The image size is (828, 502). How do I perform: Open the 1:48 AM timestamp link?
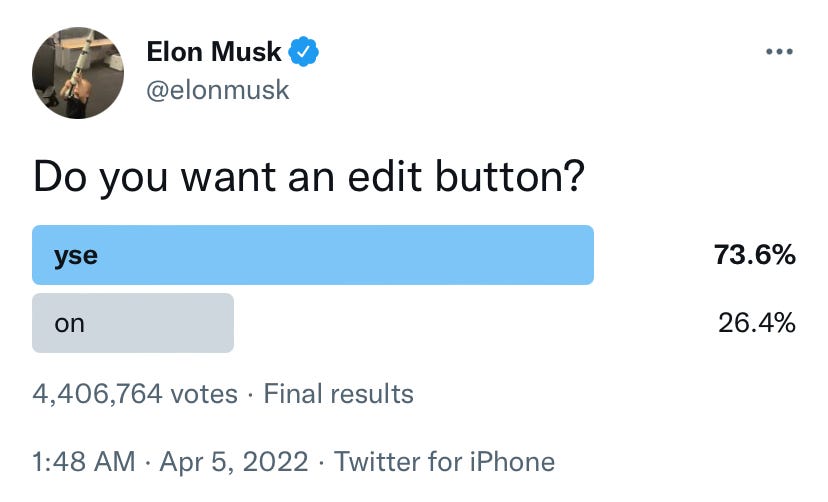[x=84, y=461]
